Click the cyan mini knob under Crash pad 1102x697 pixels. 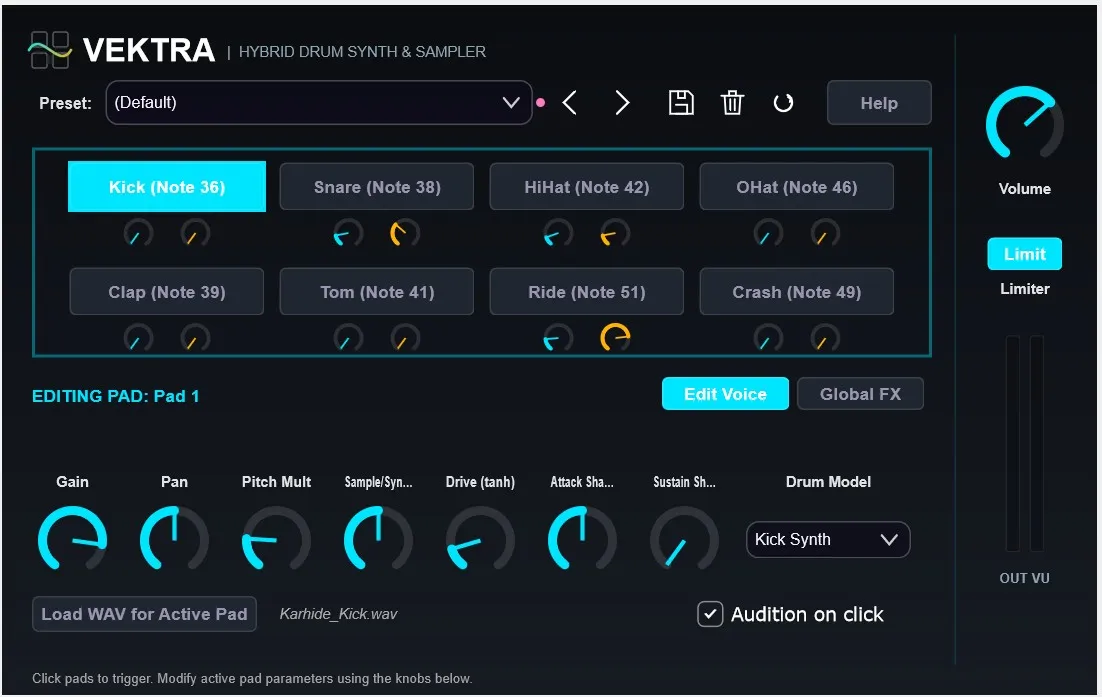(768, 338)
